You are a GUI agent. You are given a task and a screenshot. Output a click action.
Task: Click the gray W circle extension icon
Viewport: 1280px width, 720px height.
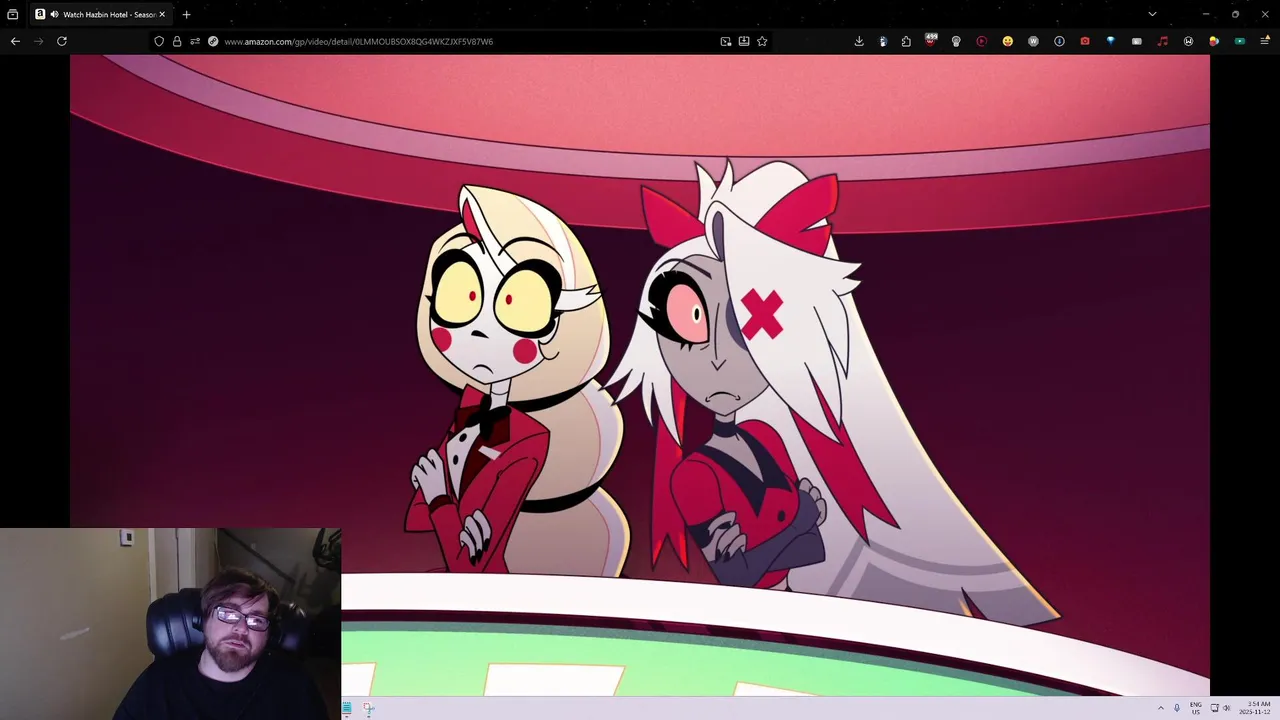pyautogui.click(x=1033, y=41)
